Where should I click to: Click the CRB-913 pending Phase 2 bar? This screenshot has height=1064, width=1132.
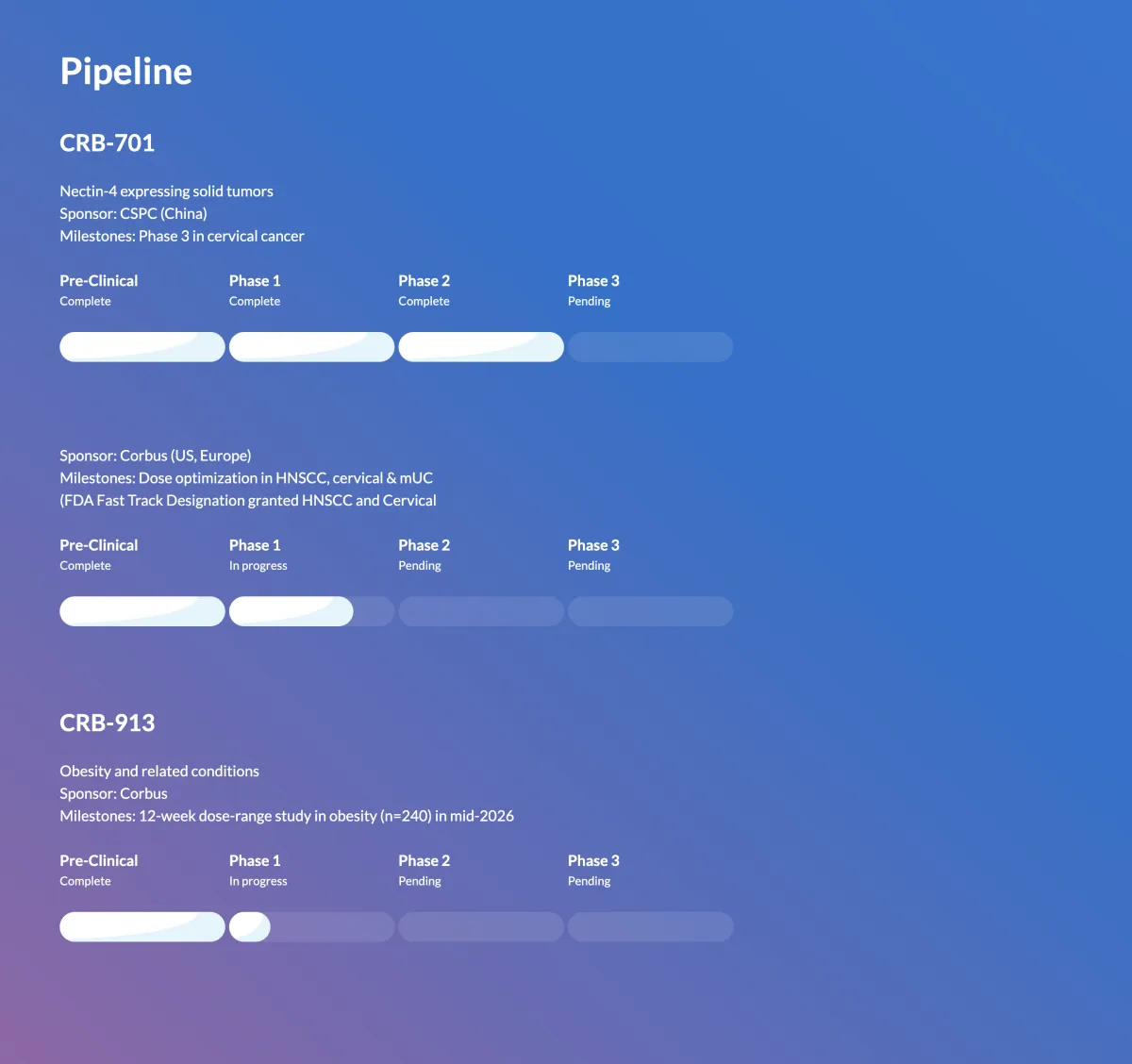click(x=481, y=927)
